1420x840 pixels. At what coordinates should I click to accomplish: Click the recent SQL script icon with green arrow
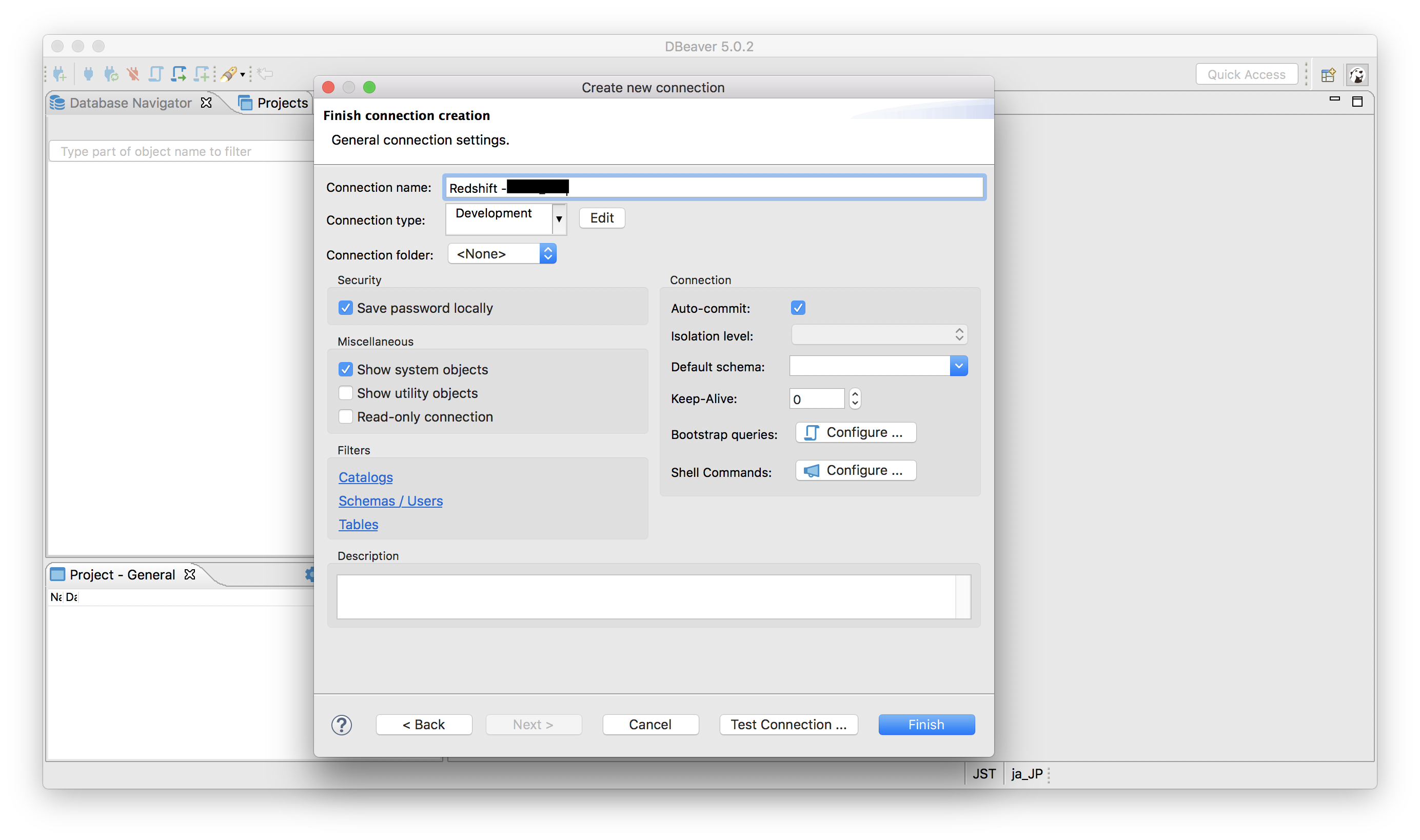click(x=179, y=73)
